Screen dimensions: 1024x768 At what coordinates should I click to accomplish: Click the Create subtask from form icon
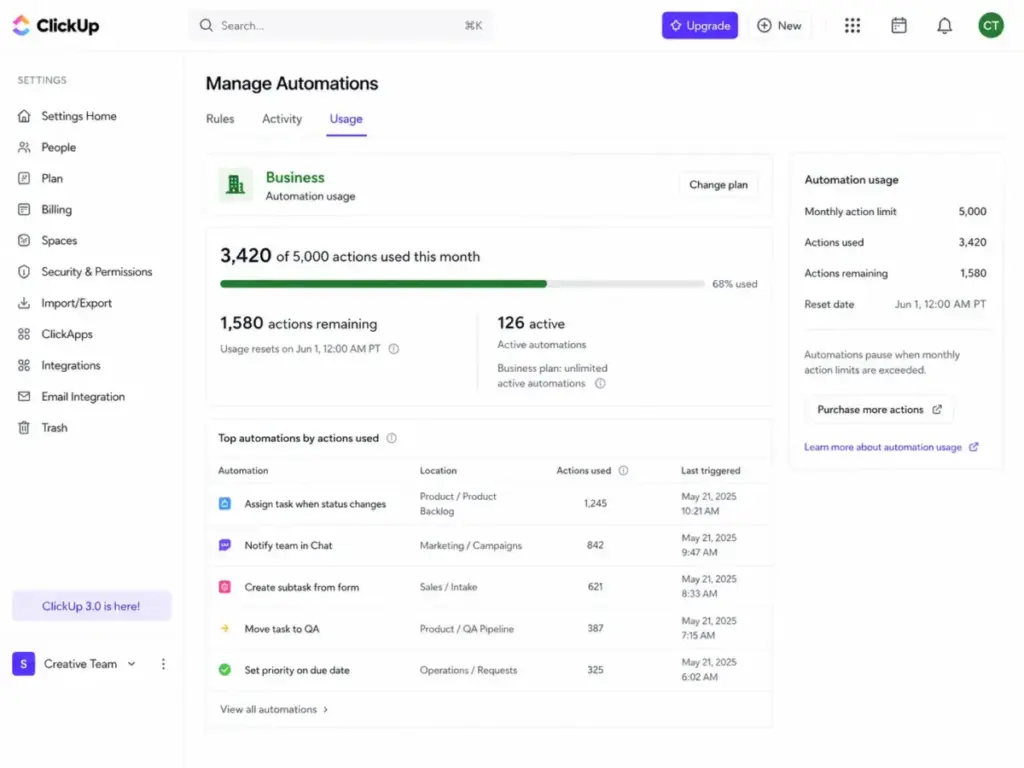coord(225,586)
